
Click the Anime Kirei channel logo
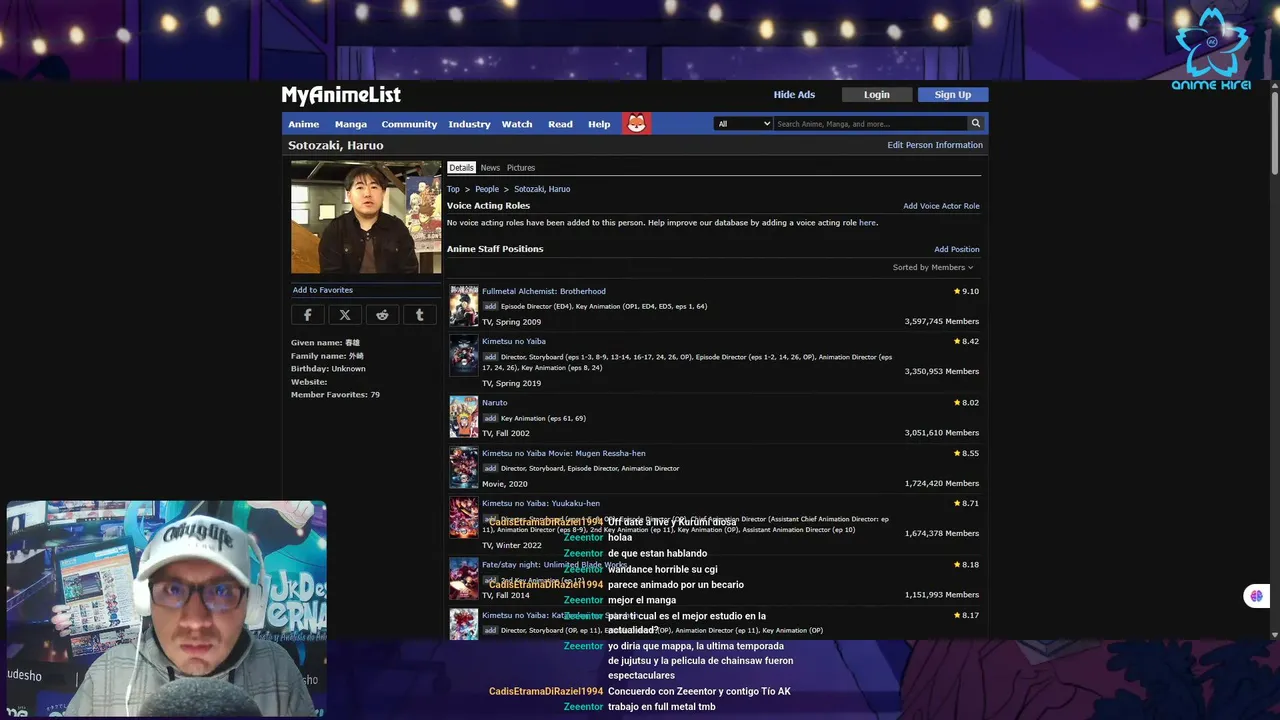[x=1211, y=48]
